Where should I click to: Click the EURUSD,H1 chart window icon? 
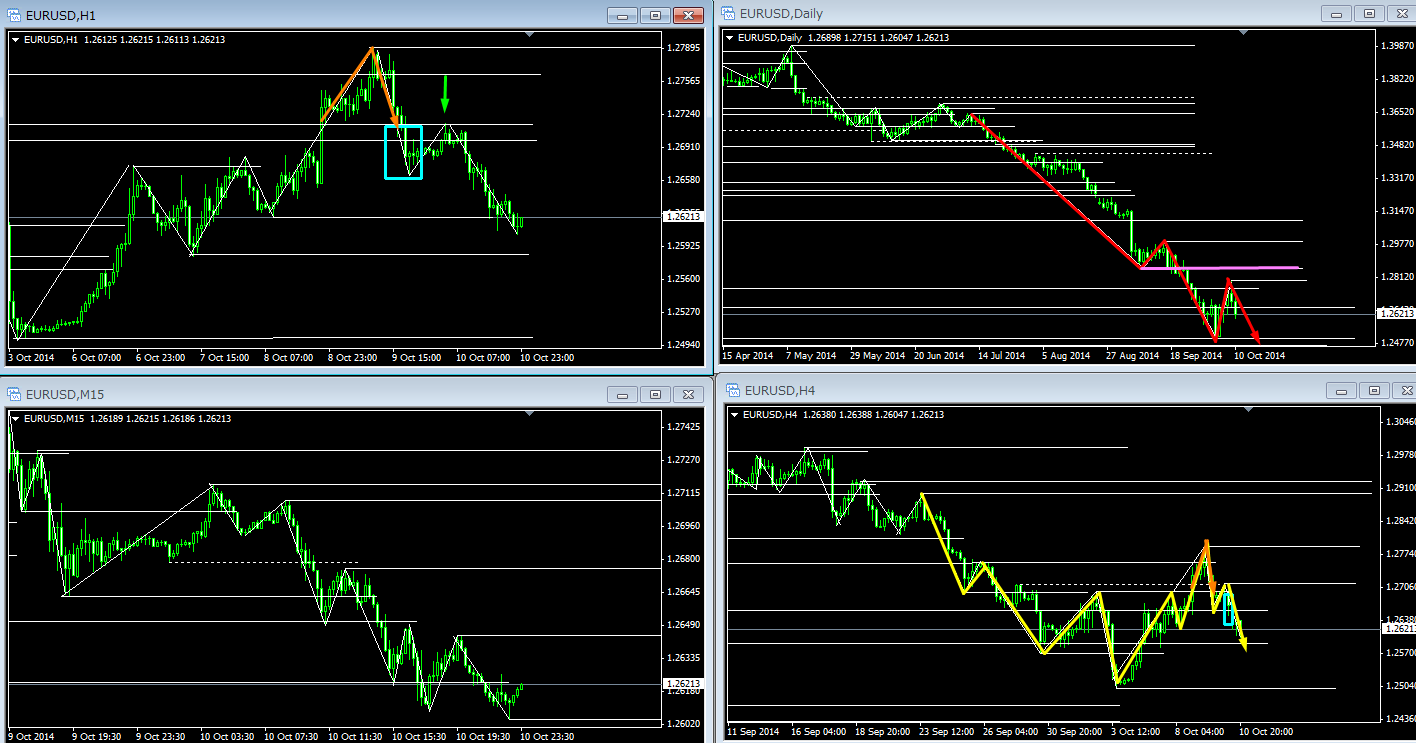point(14,15)
